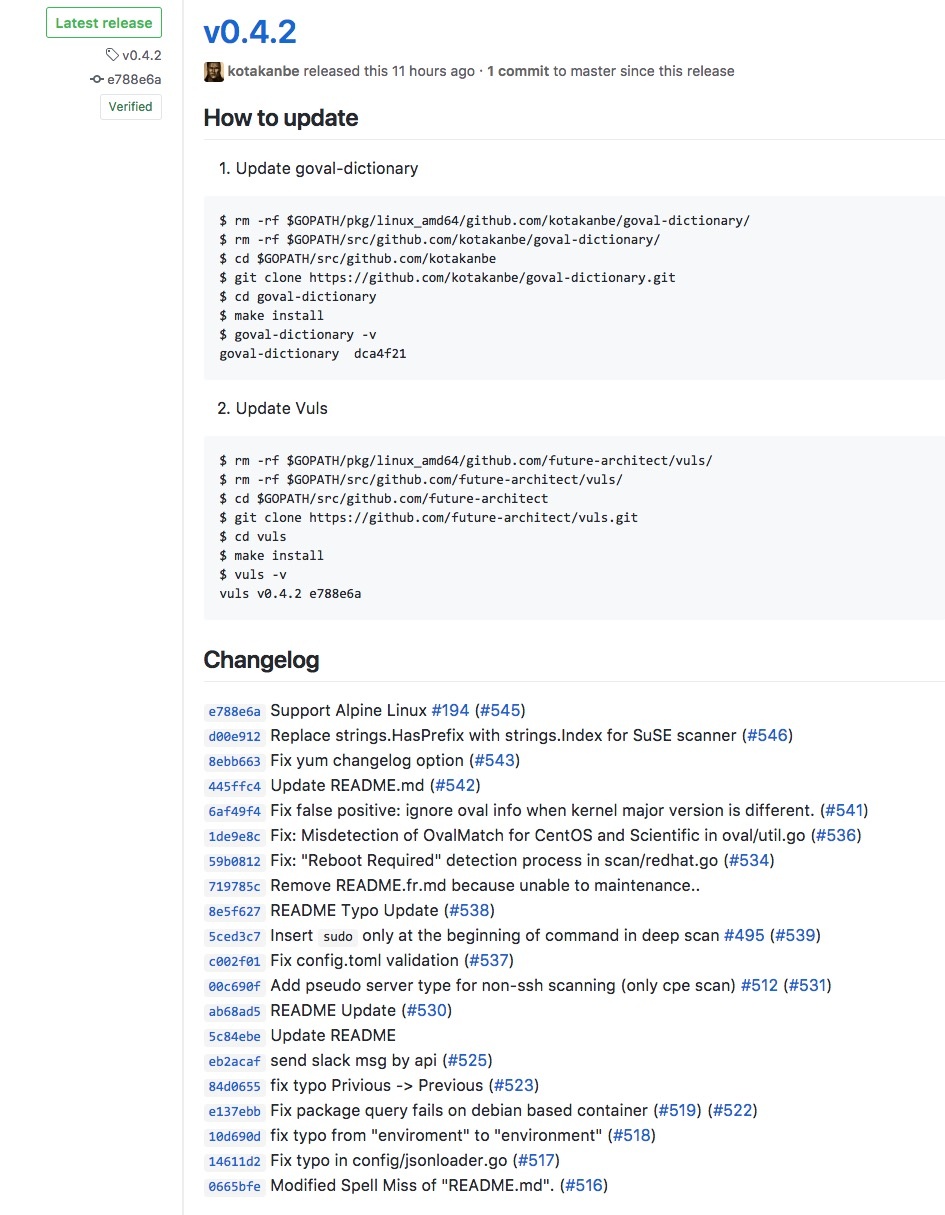Open the kotakanbe author profile link
Image resolution: width=945 pixels, height=1215 pixels.
pyautogui.click(x=263, y=71)
